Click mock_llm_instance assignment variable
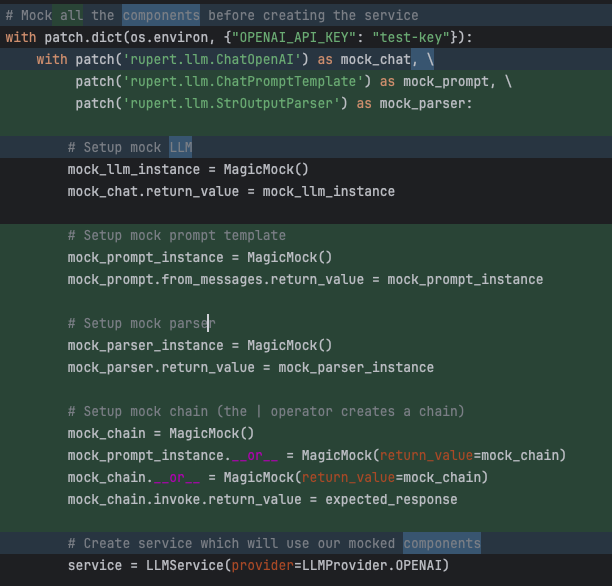The width and height of the screenshot is (612, 586). point(134,169)
